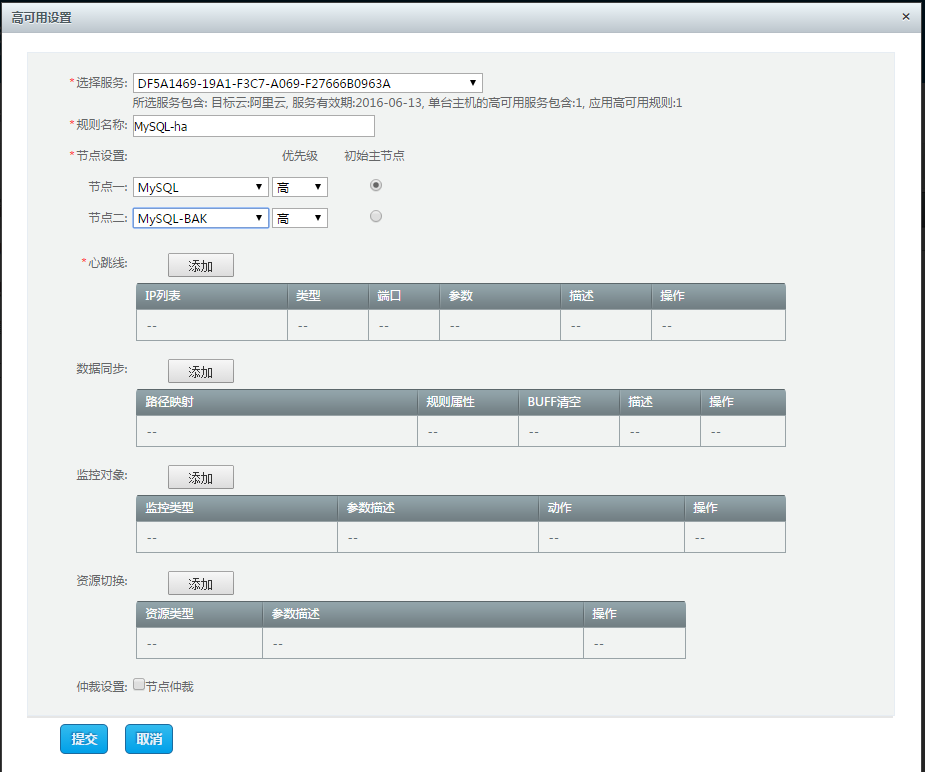Click 添加 button for 心跳线
This screenshot has width=929, height=772.
(201, 265)
